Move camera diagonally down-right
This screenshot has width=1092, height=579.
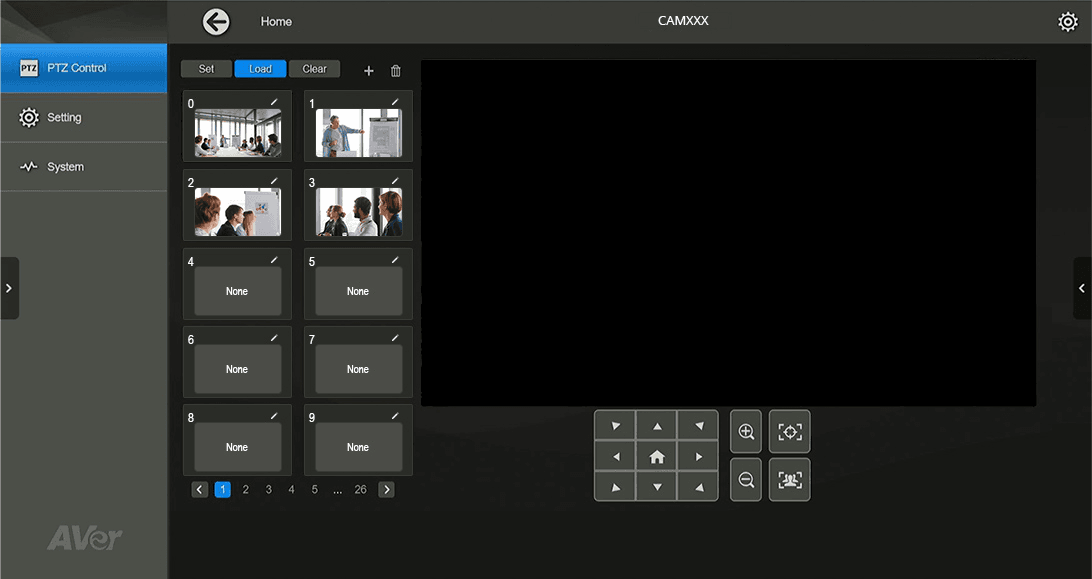pos(698,486)
